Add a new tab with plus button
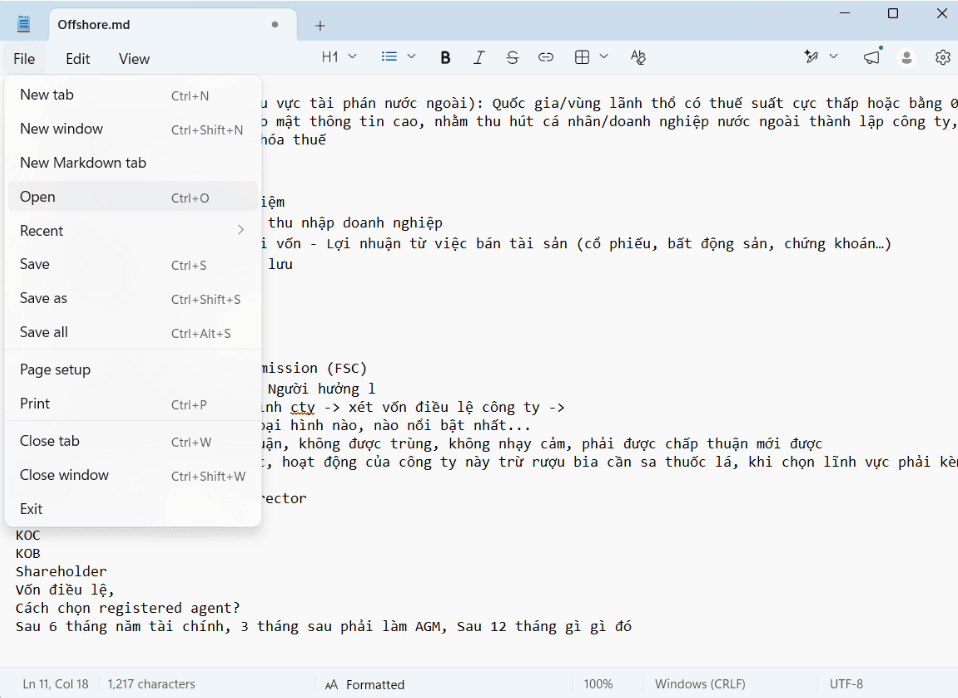This screenshot has width=958, height=698. [x=320, y=26]
